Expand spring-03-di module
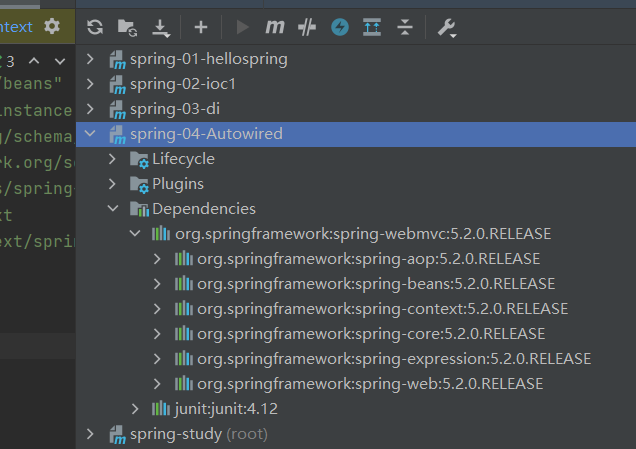Viewport: 636px width, 449px height. point(90,109)
